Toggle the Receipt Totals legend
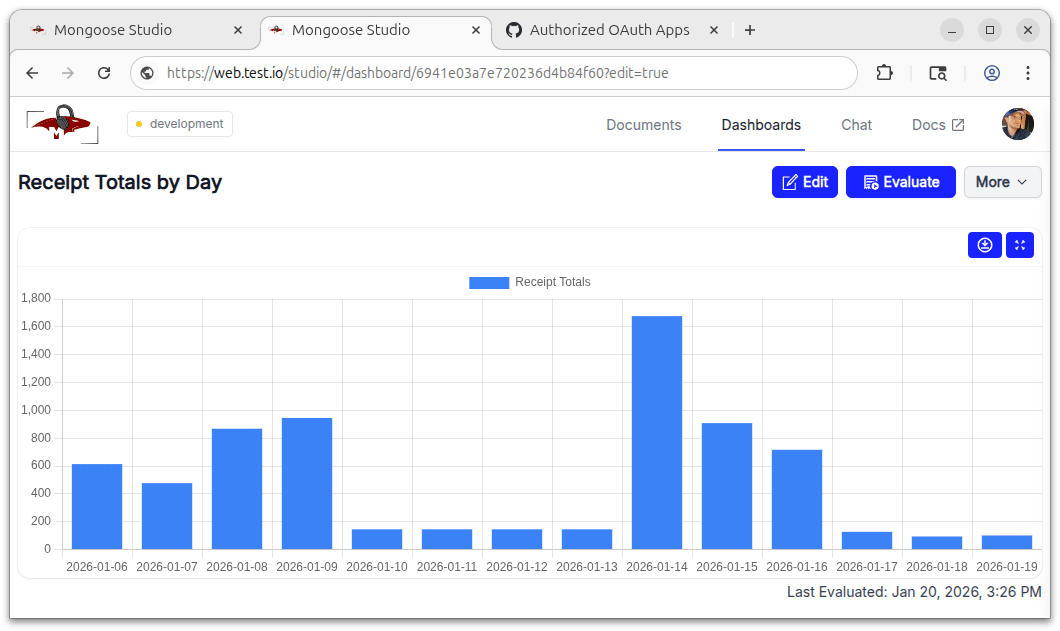The height and width of the screenshot is (631, 1060). [530, 282]
